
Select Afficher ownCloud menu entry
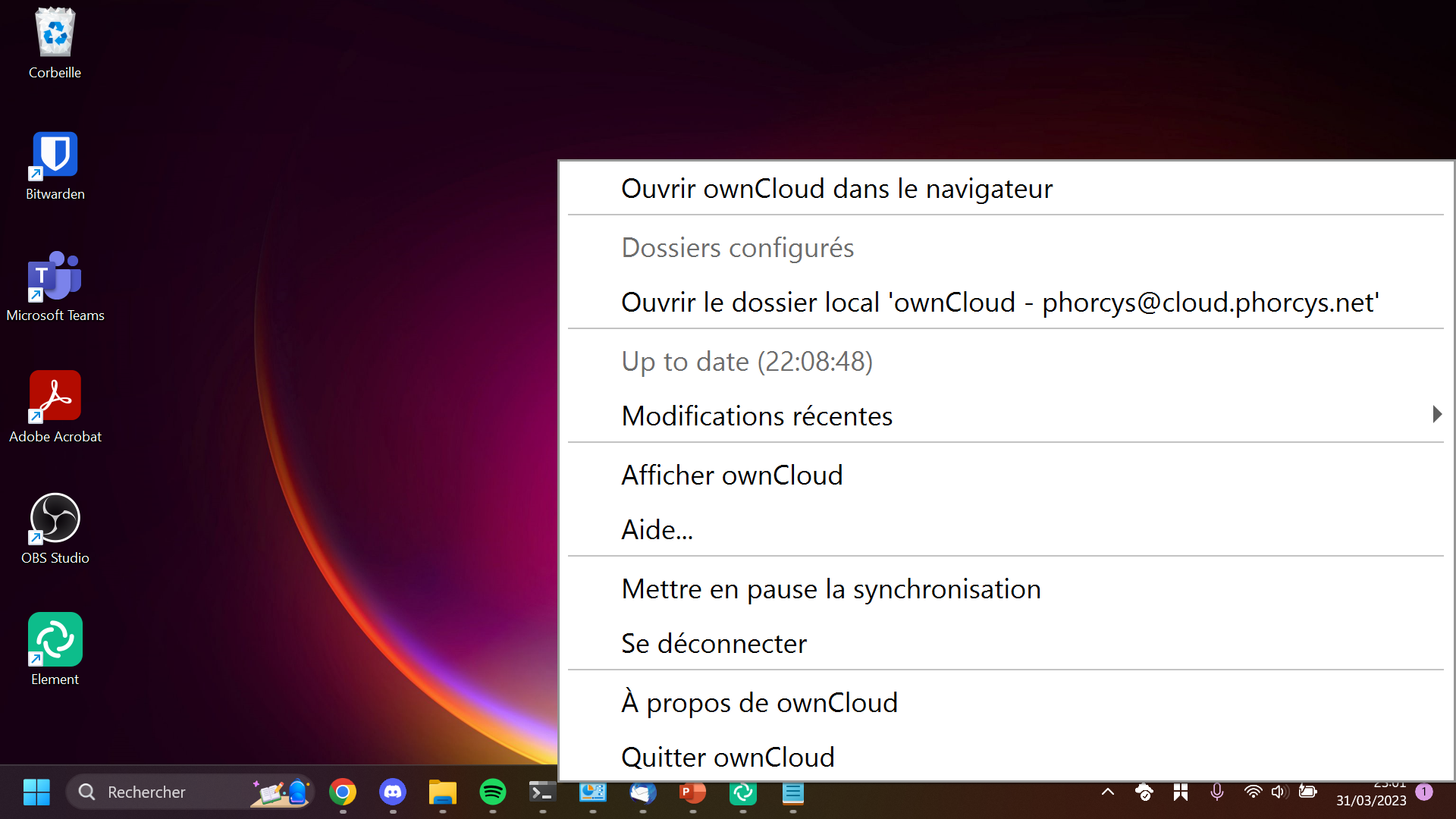coord(1006,475)
